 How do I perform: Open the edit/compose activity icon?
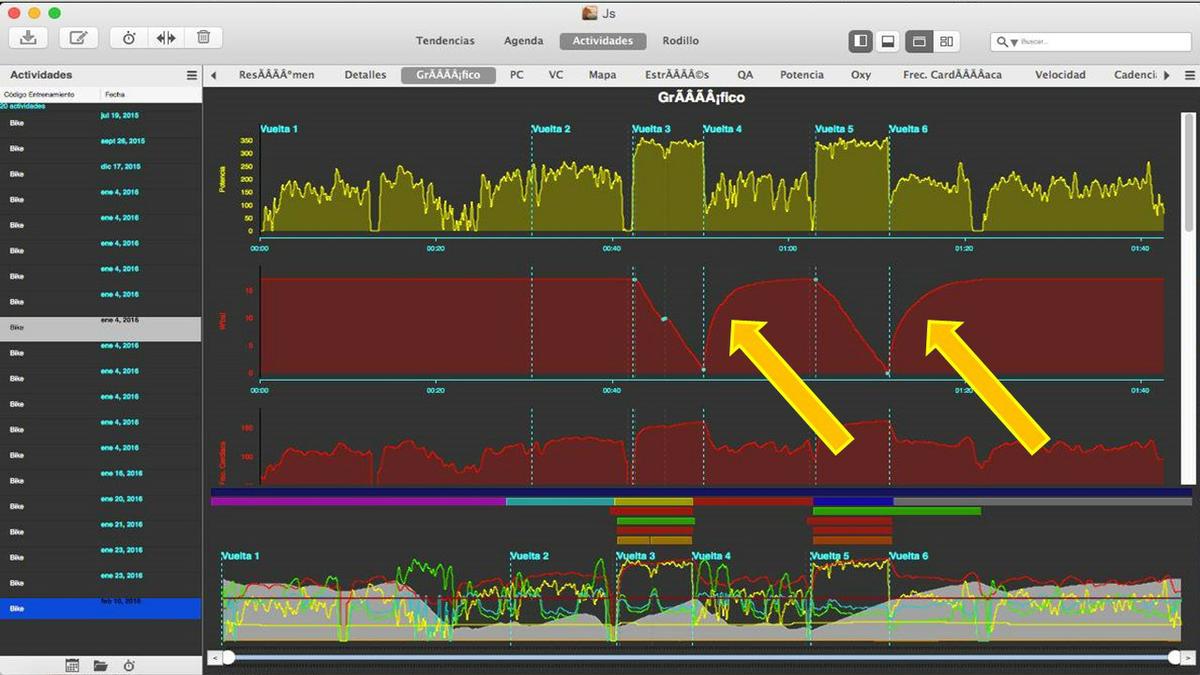pyautogui.click(x=78, y=38)
